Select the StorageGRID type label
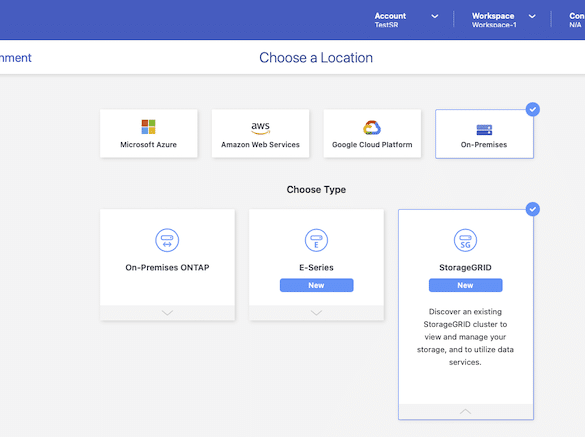585x437 pixels. click(x=465, y=268)
